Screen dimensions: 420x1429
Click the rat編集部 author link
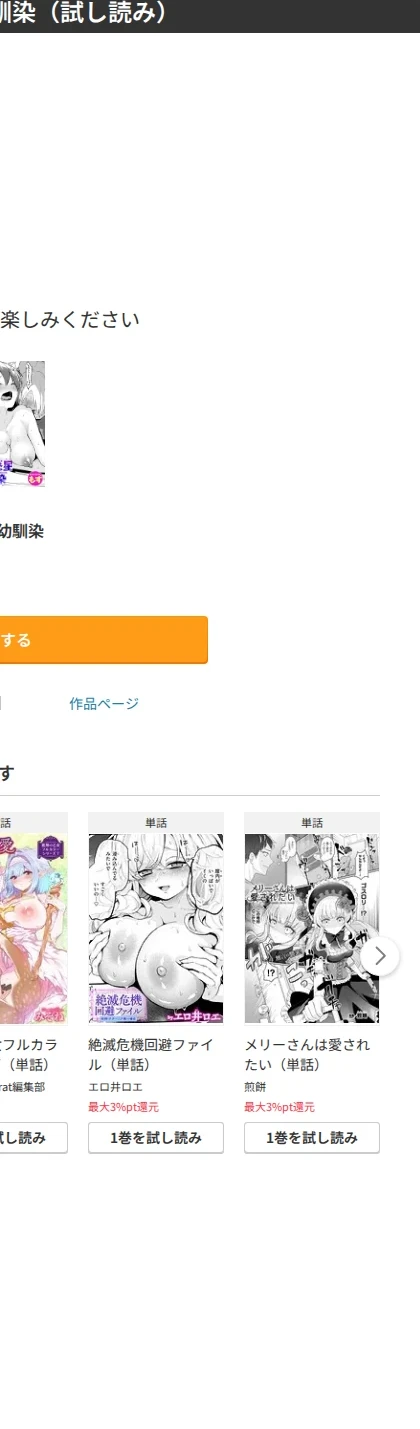click(x=22, y=1087)
